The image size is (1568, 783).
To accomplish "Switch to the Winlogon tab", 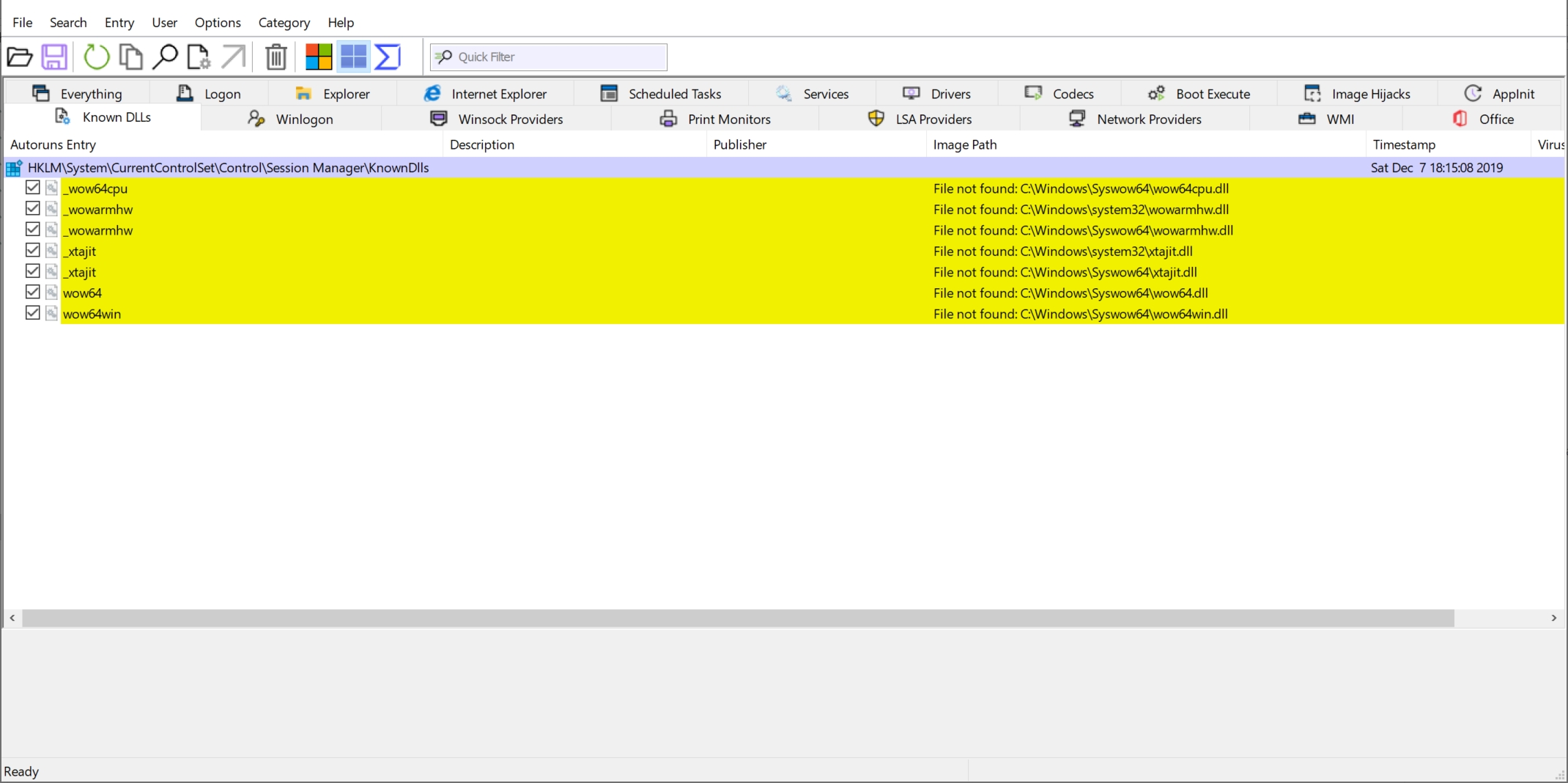I will click(291, 118).
